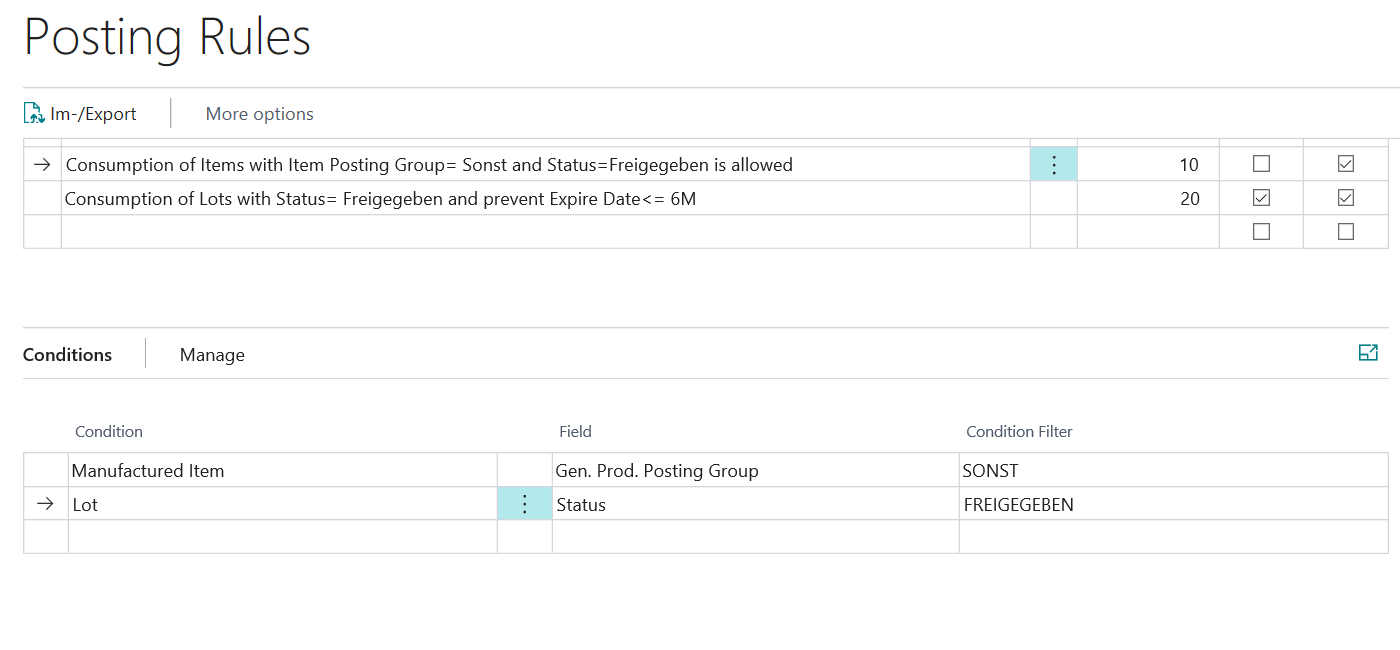Open three-dot menu for Lot condition
The width and height of the screenshot is (1400, 650).
[524, 504]
